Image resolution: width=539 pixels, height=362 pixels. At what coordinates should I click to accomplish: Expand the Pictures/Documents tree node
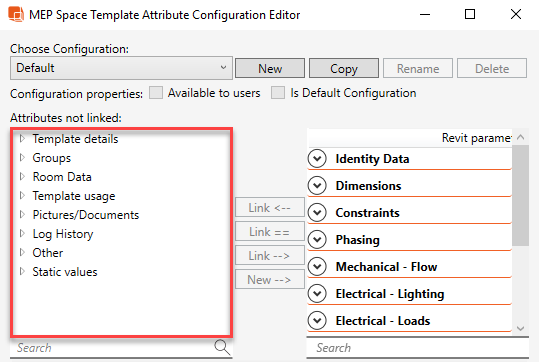[22, 215]
